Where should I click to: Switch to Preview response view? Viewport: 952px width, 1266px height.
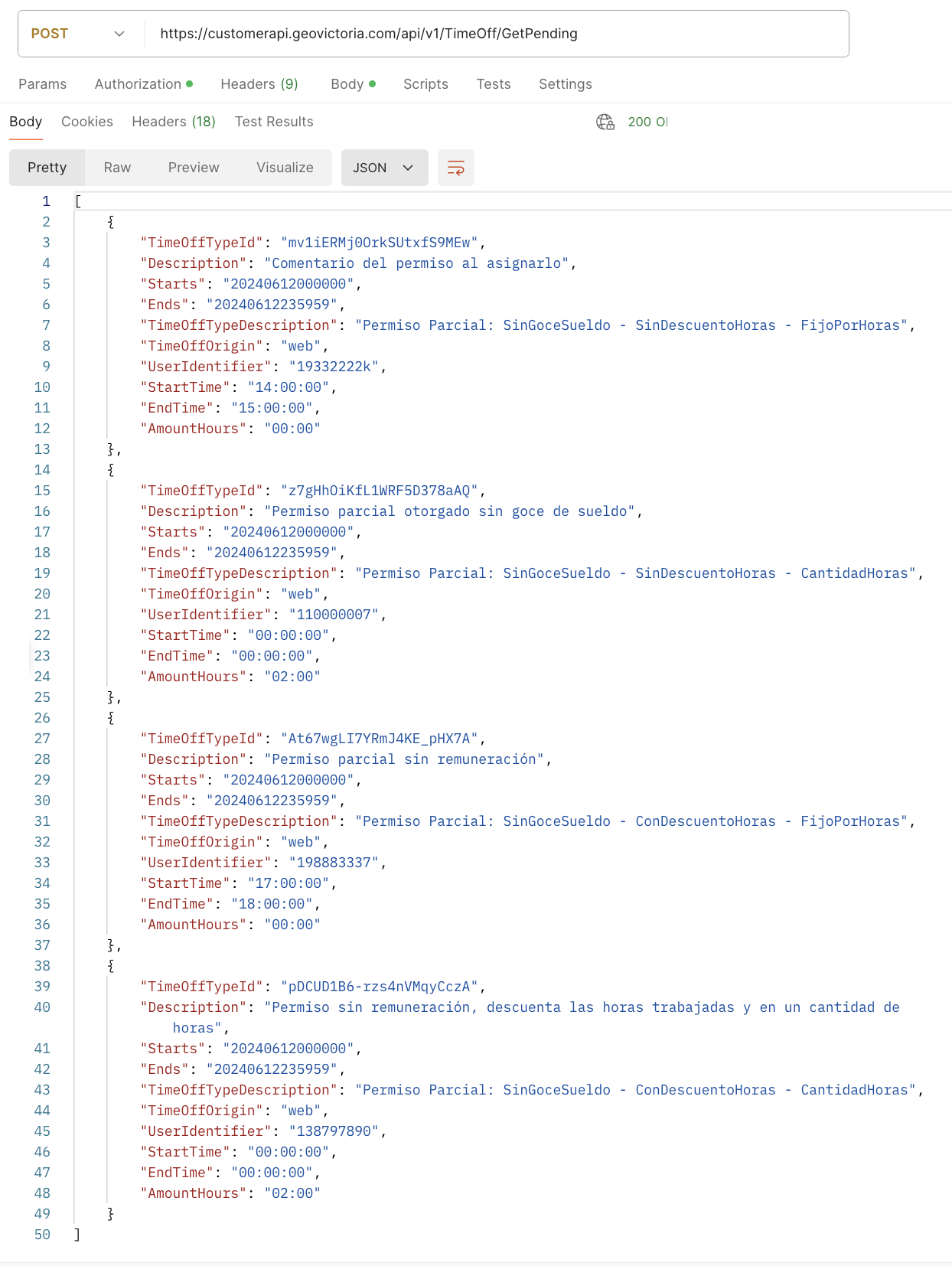pyautogui.click(x=193, y=168)
